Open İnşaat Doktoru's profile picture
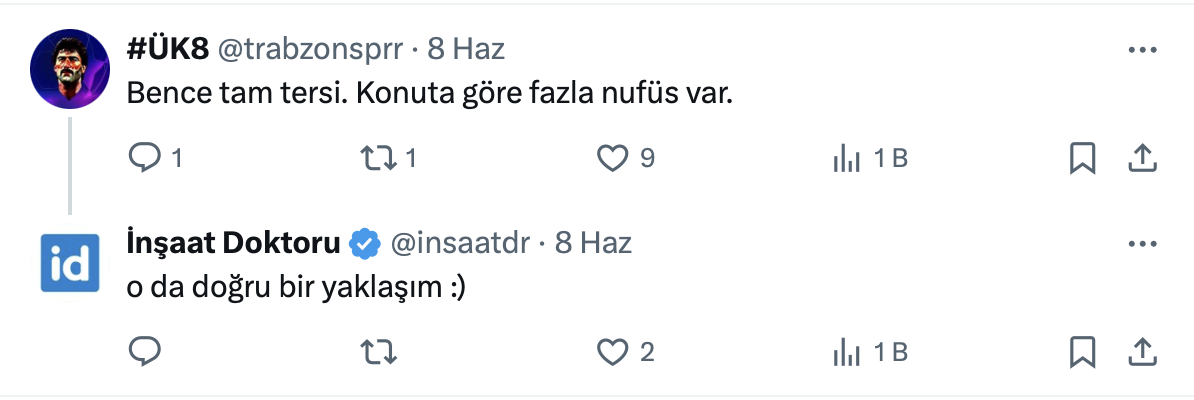The height and width of the screenshot is (400, 1194). (68, 262)
